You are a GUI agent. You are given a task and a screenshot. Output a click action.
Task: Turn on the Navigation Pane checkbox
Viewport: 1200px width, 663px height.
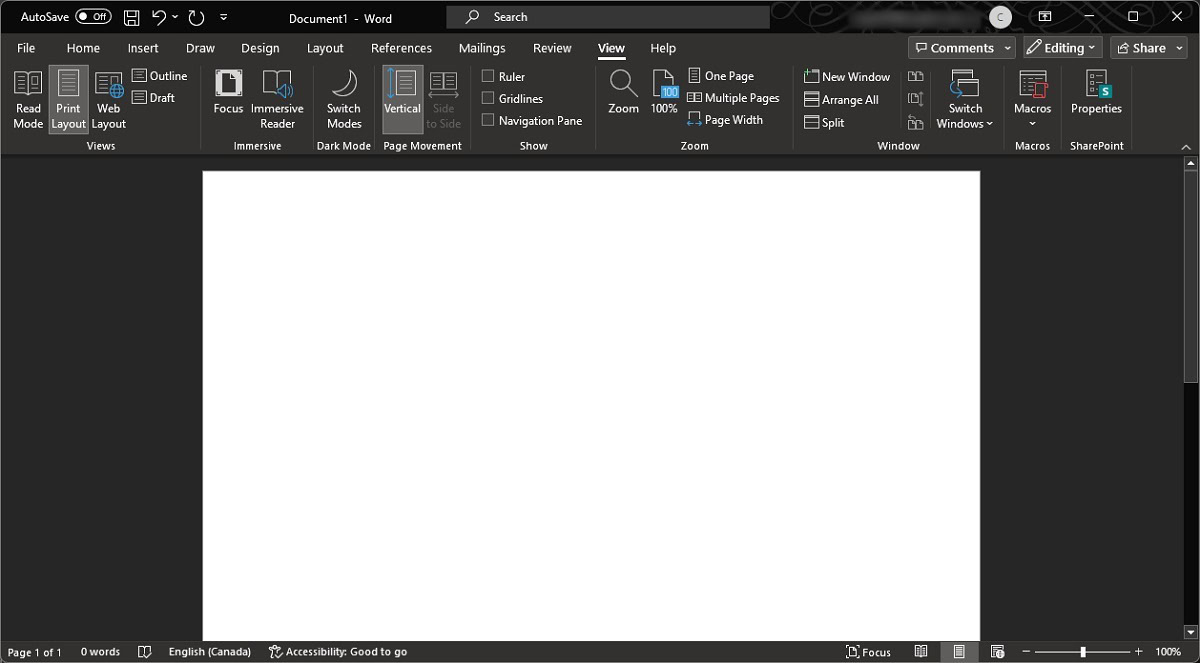488,121
